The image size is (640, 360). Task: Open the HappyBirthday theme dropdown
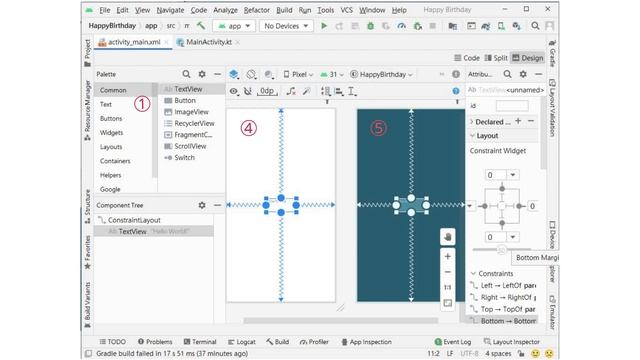(x=381, y=74)
